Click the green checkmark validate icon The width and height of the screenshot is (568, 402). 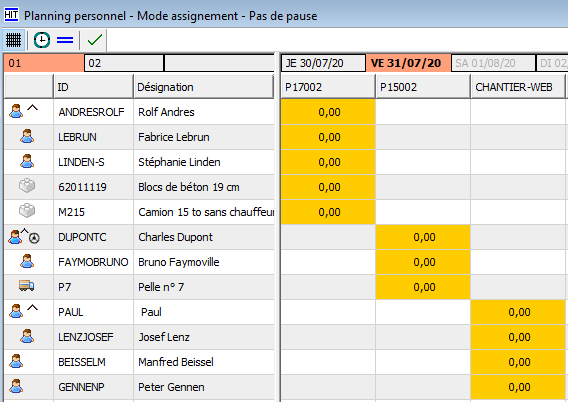95,39
